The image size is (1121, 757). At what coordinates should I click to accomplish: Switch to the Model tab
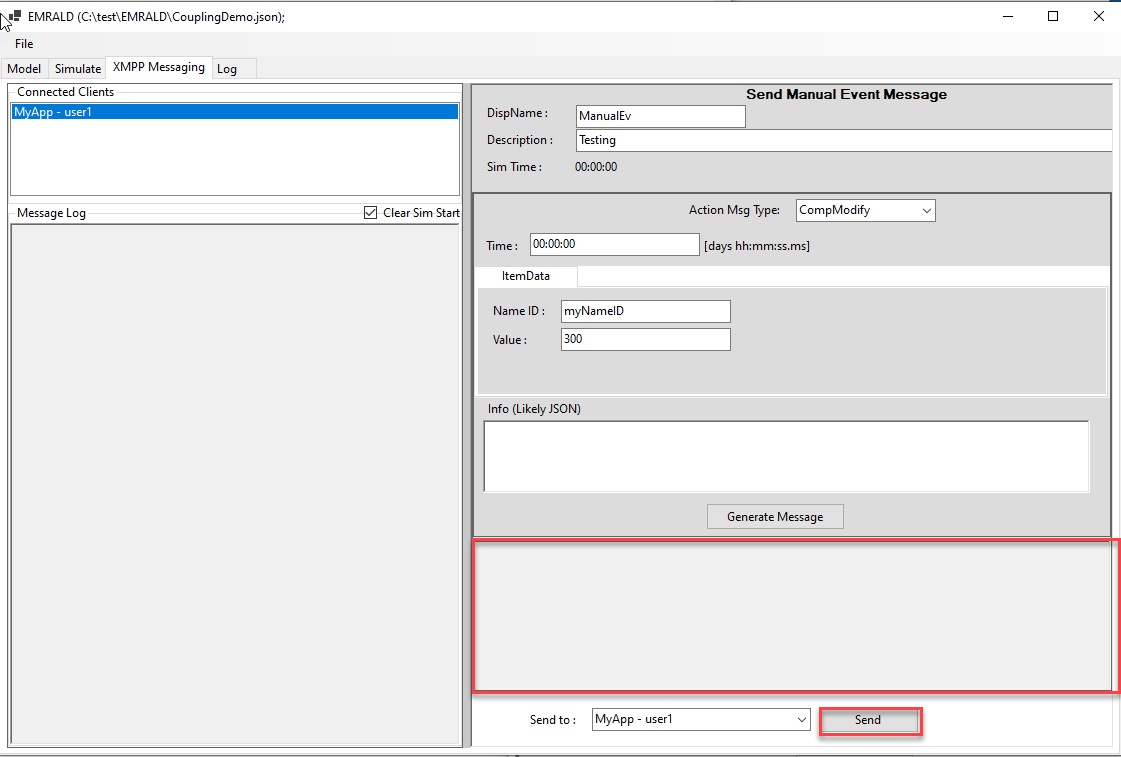pyautogui.click(x=24, y=69)
